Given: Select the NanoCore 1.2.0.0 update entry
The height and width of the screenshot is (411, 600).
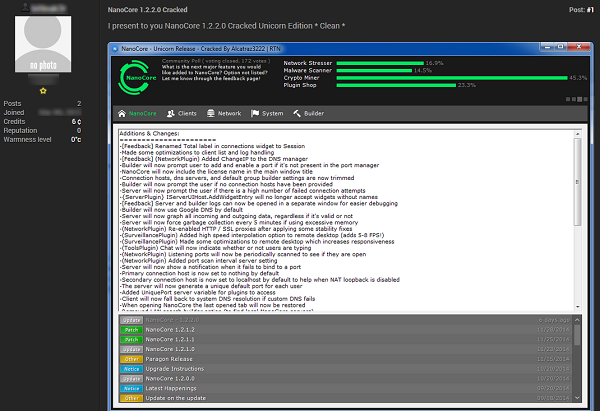Looking at the screenshot, I should 346,378.
